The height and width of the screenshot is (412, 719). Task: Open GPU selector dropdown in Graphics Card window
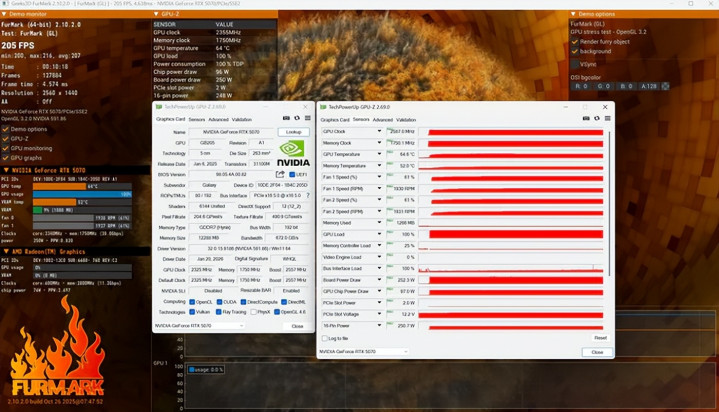(x=199, y=325)
